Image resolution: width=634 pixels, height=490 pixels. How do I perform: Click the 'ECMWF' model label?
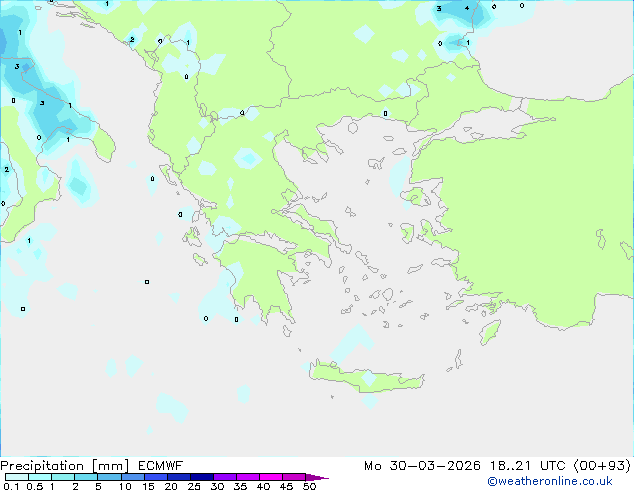(x=161, y=466)
